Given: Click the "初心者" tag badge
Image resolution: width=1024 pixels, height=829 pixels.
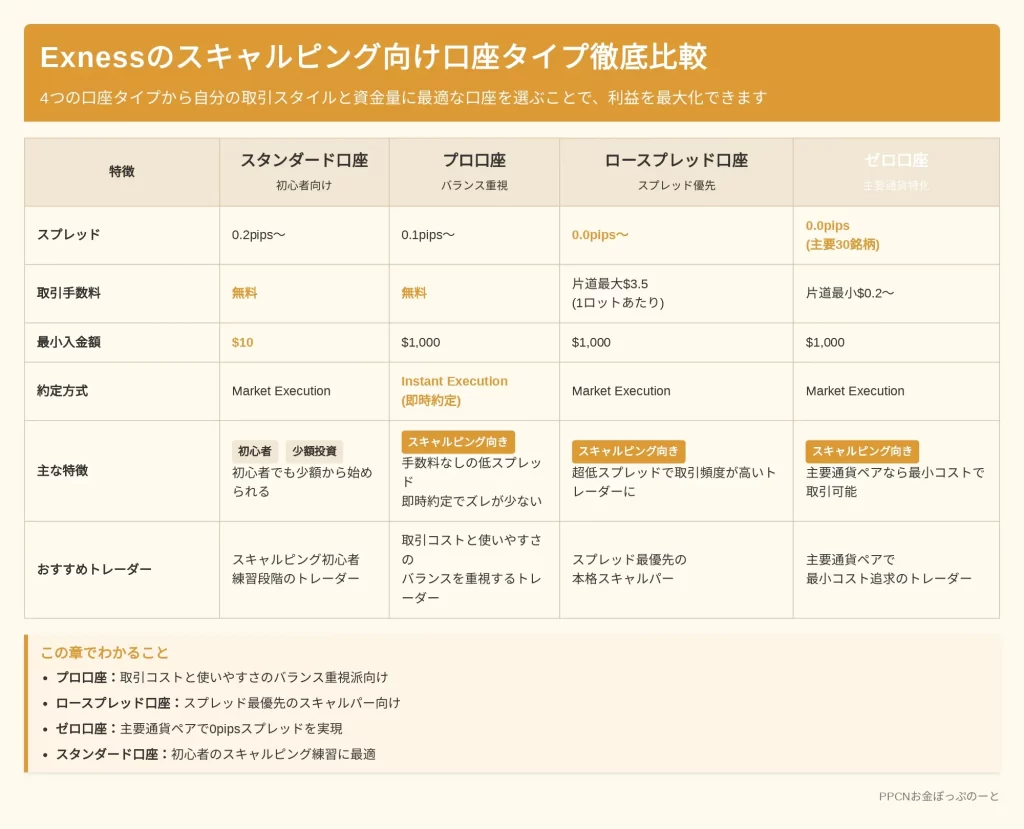Looking at the screenshot, I should pos(255,451).
